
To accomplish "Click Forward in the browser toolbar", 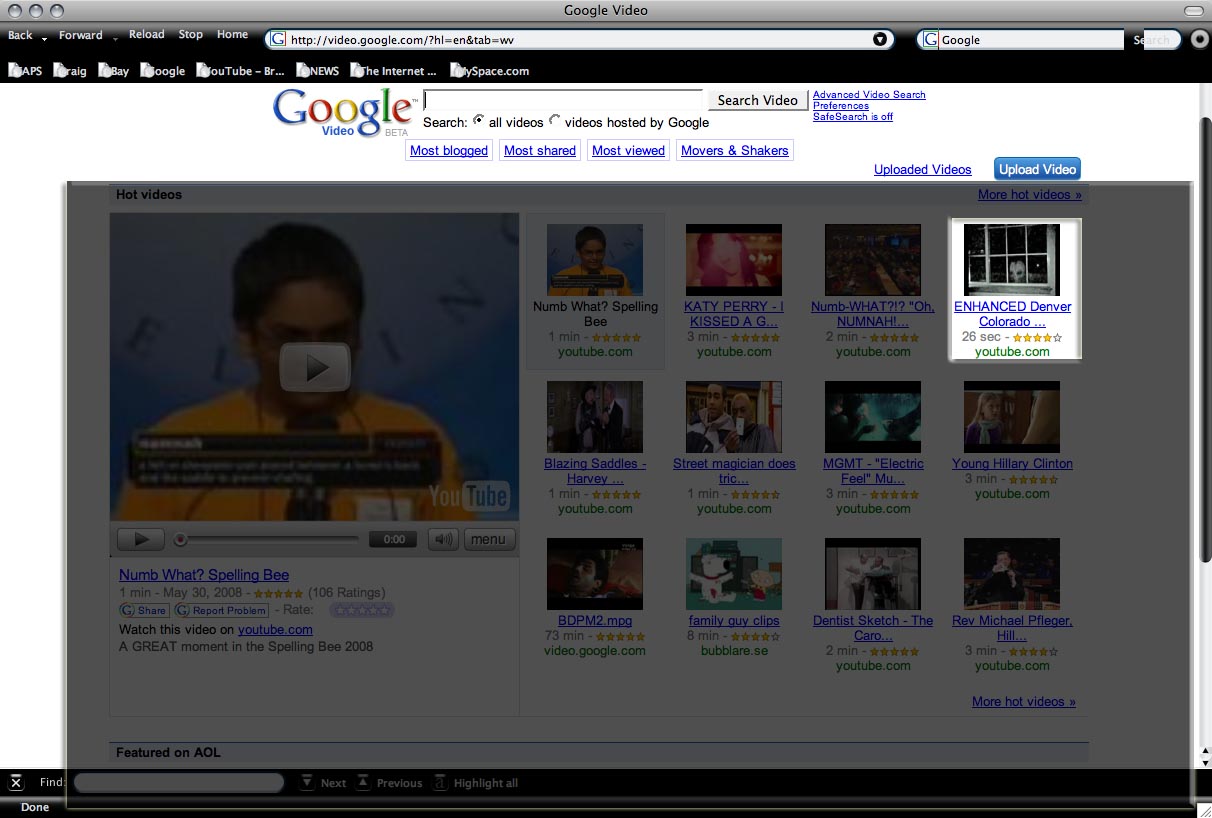I will 81,35.
